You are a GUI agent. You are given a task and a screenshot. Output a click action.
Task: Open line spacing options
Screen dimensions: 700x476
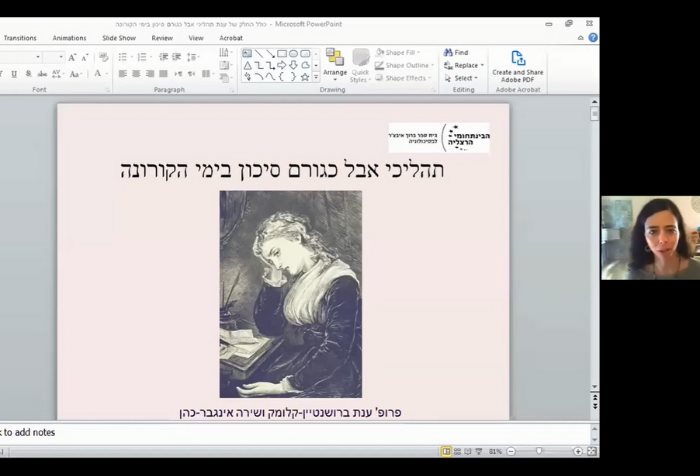193,57
